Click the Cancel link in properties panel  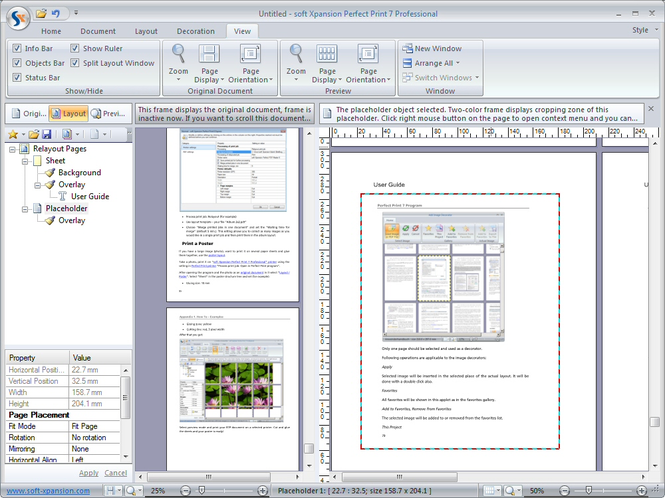tap(116, 473)
